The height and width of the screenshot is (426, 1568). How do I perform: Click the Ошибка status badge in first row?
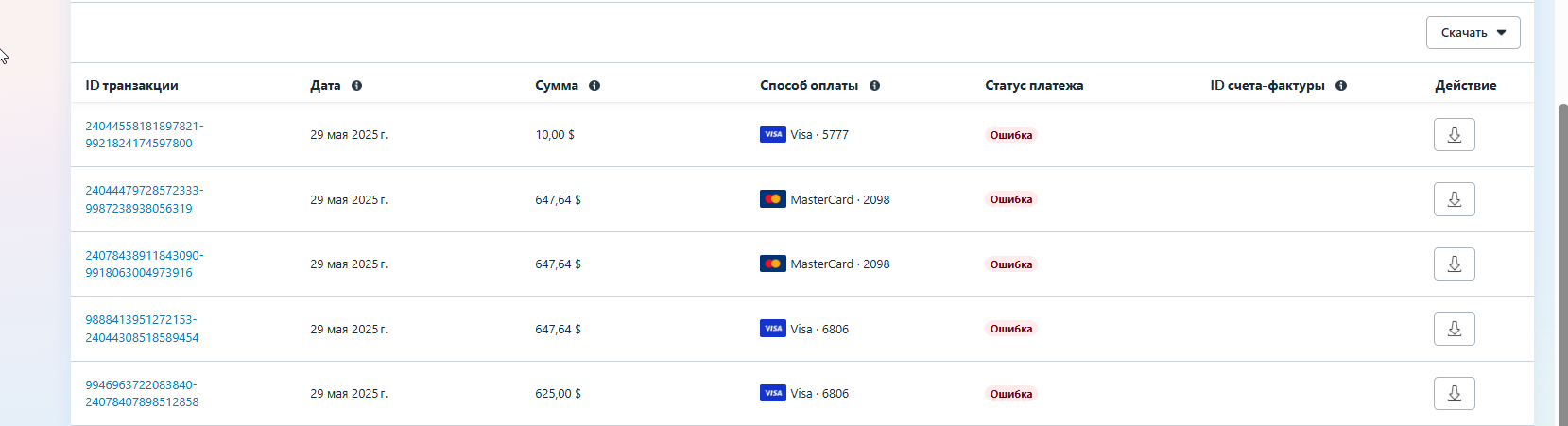point(1010,135)
